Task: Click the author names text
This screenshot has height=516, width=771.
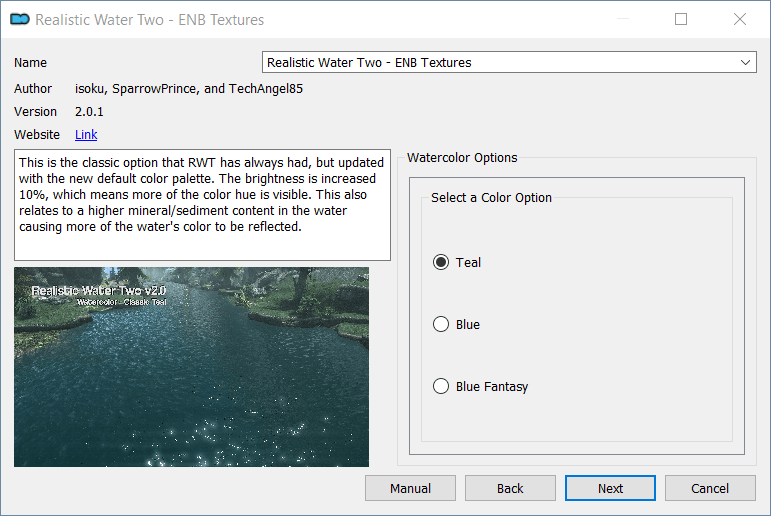Action: [188, 88]
